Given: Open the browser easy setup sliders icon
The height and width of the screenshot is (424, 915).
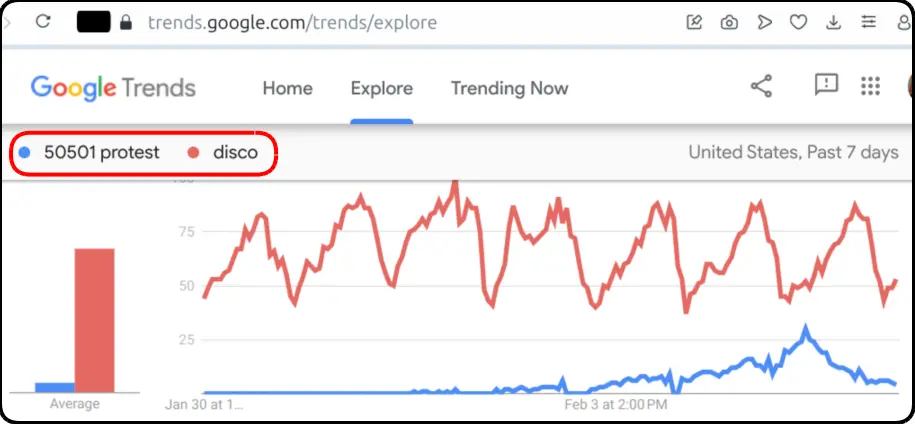Looking at the screenshot, I should 868,23.
